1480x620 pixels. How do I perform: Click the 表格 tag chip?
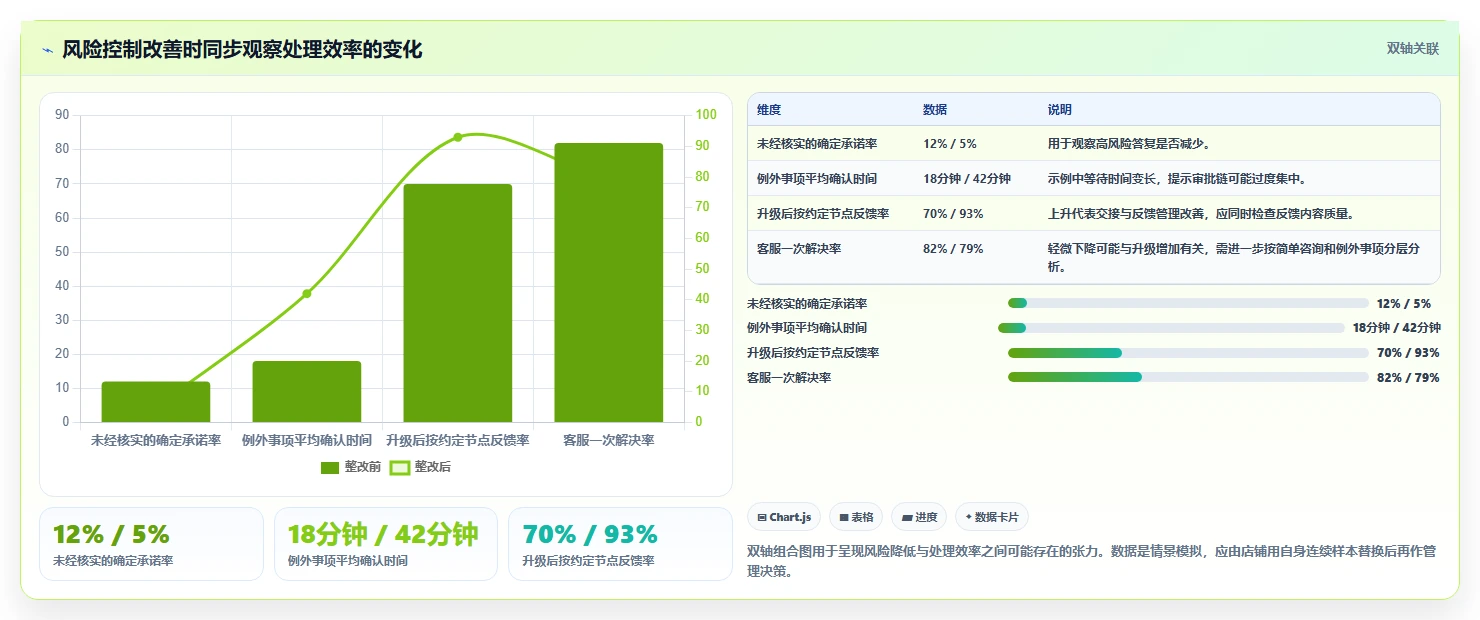856,517
